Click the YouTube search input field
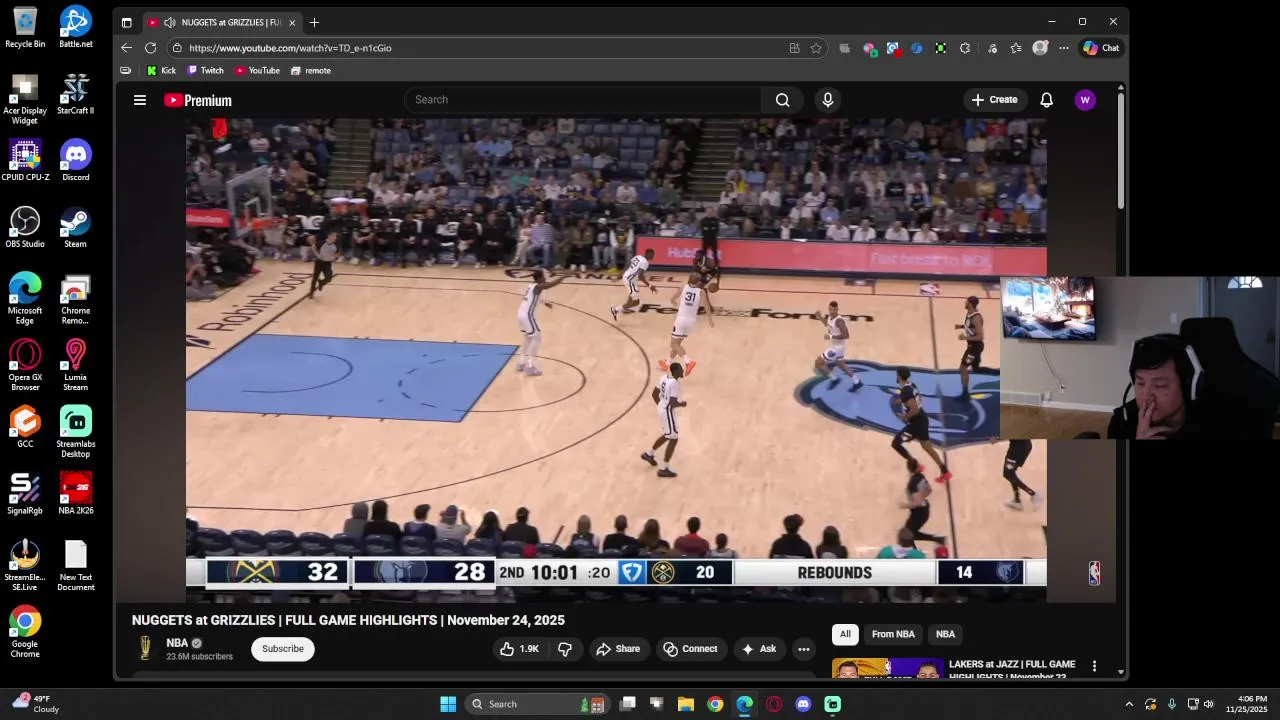The width and height of the screenshot is (1280, 720). tap(583, 100)
